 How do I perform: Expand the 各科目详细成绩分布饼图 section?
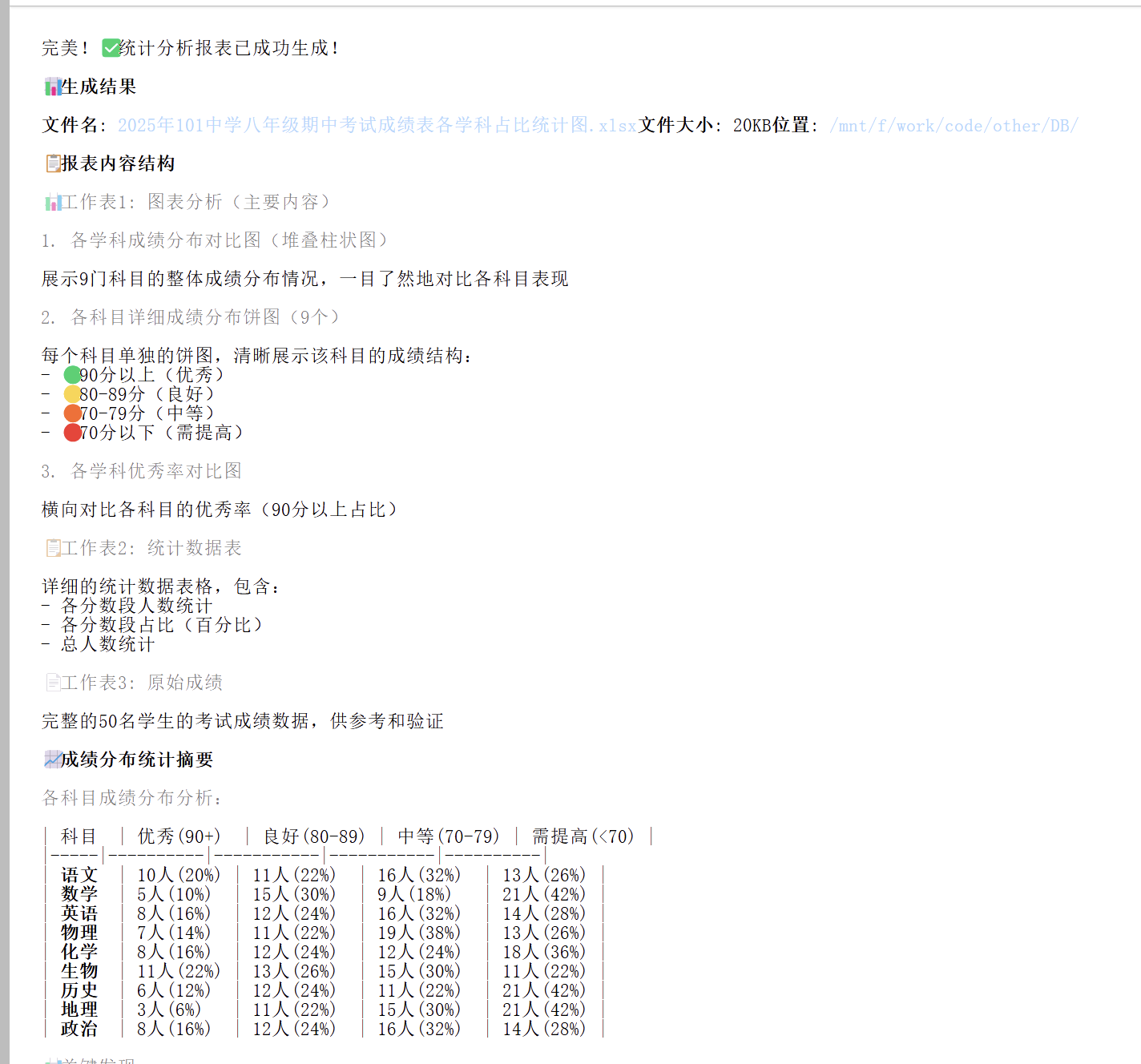pyautogui.click(x=190, y=317)
